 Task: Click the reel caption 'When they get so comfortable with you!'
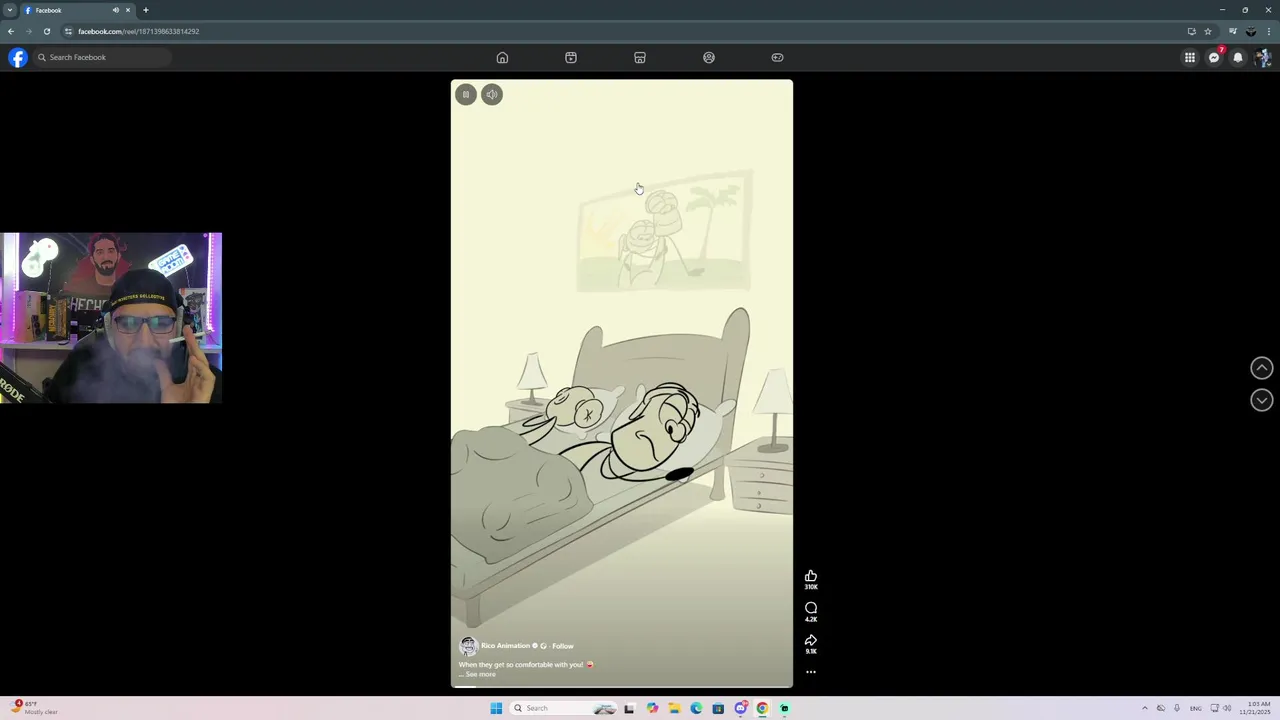coord(521,664)
